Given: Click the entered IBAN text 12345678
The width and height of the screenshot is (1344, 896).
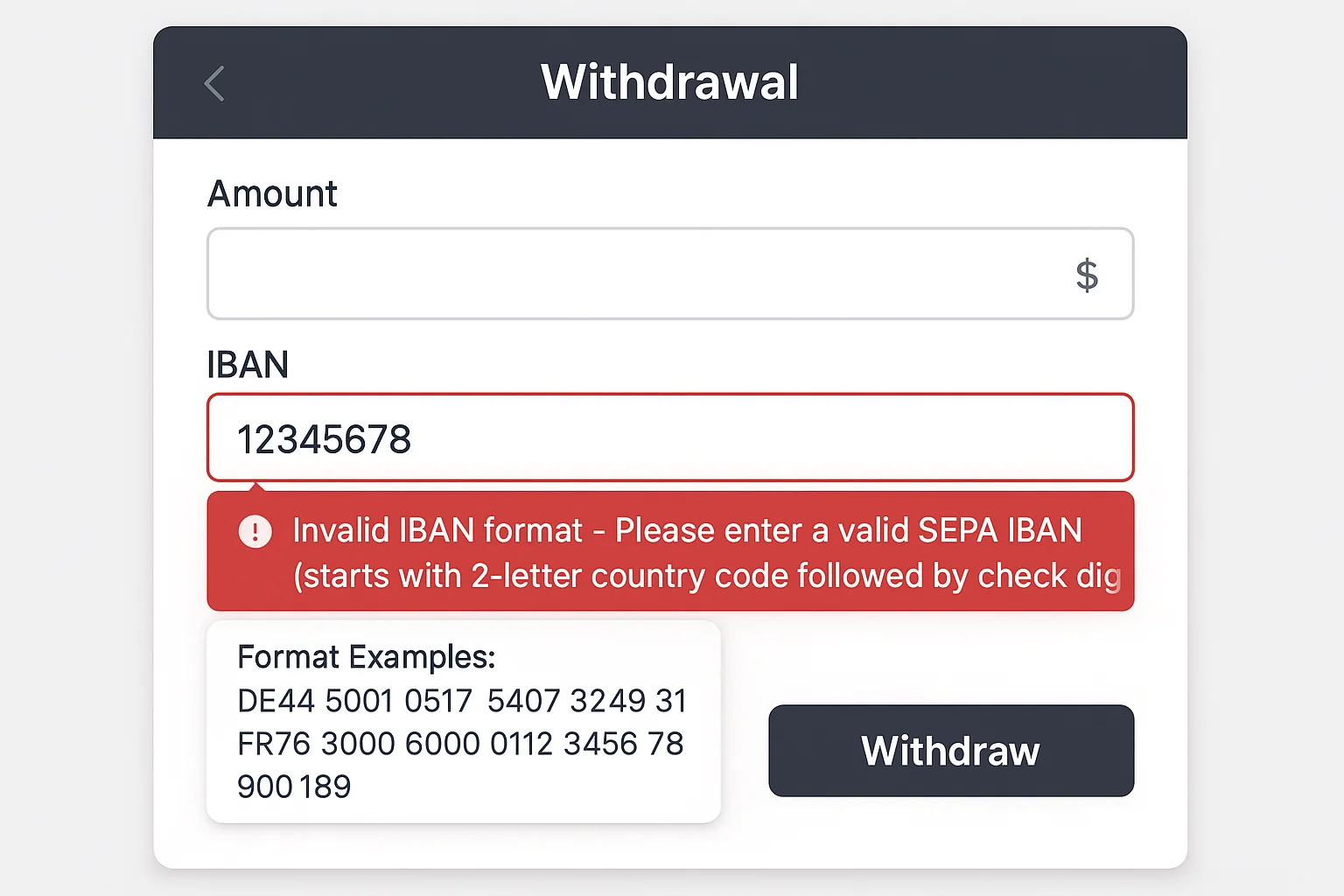Looking at the screenshot, I should 324,439.
